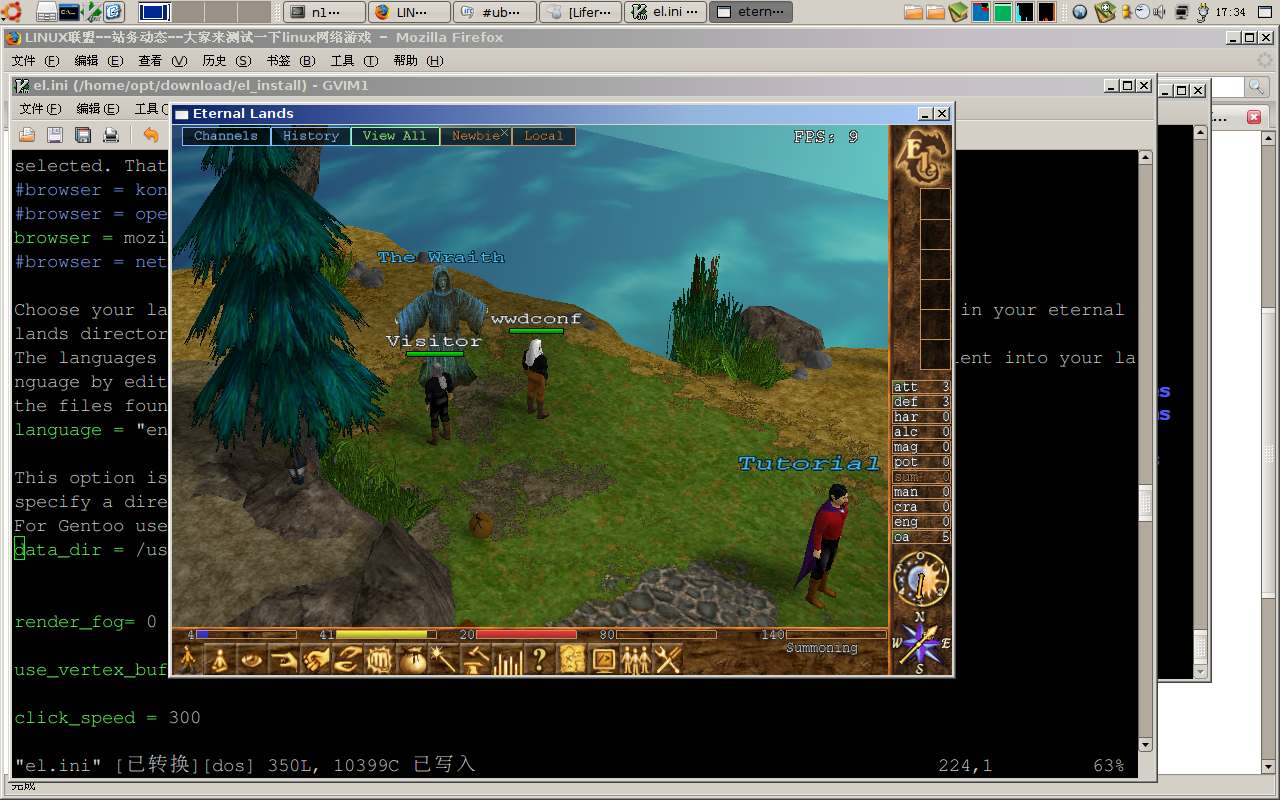1280x800 pixels.
Task: Click the GVIM print toolbar icon
Action: [x=111, y=135]
